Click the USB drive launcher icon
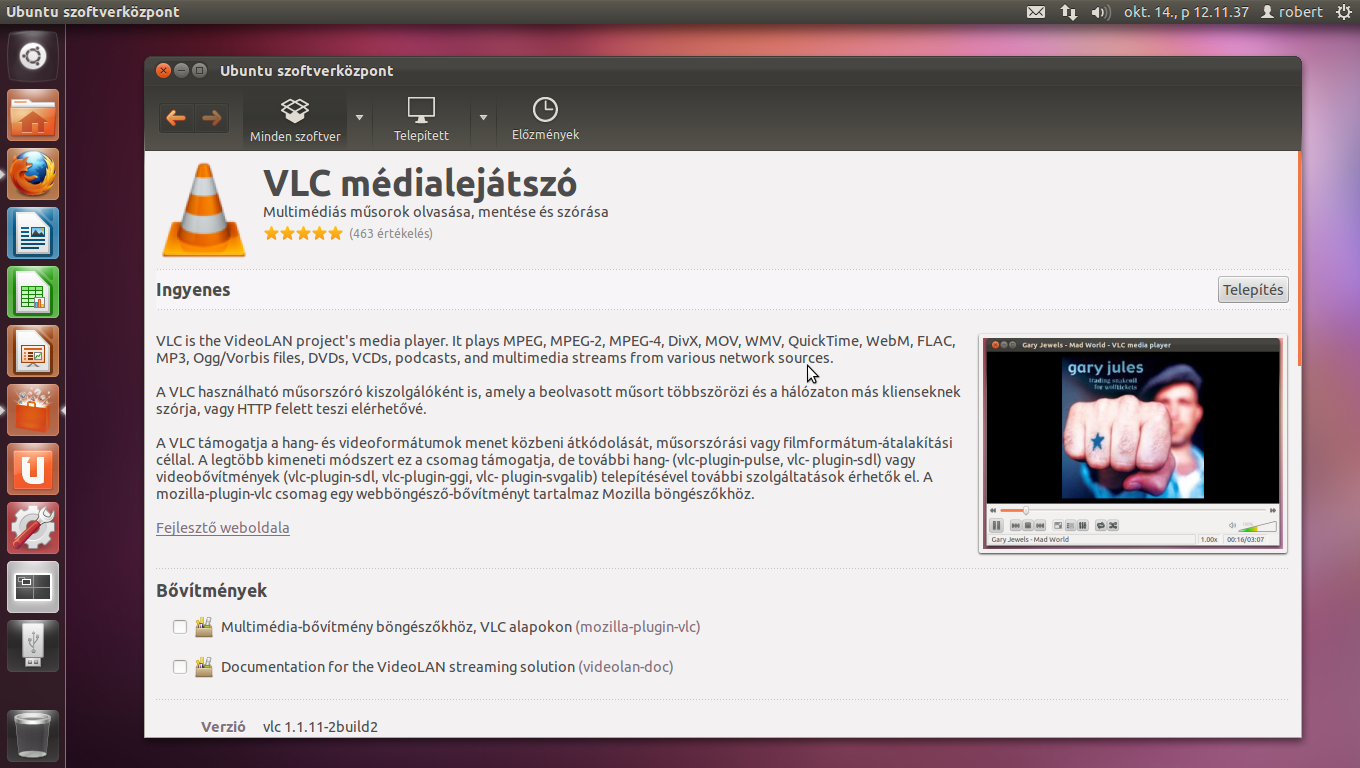 [33, 646]
